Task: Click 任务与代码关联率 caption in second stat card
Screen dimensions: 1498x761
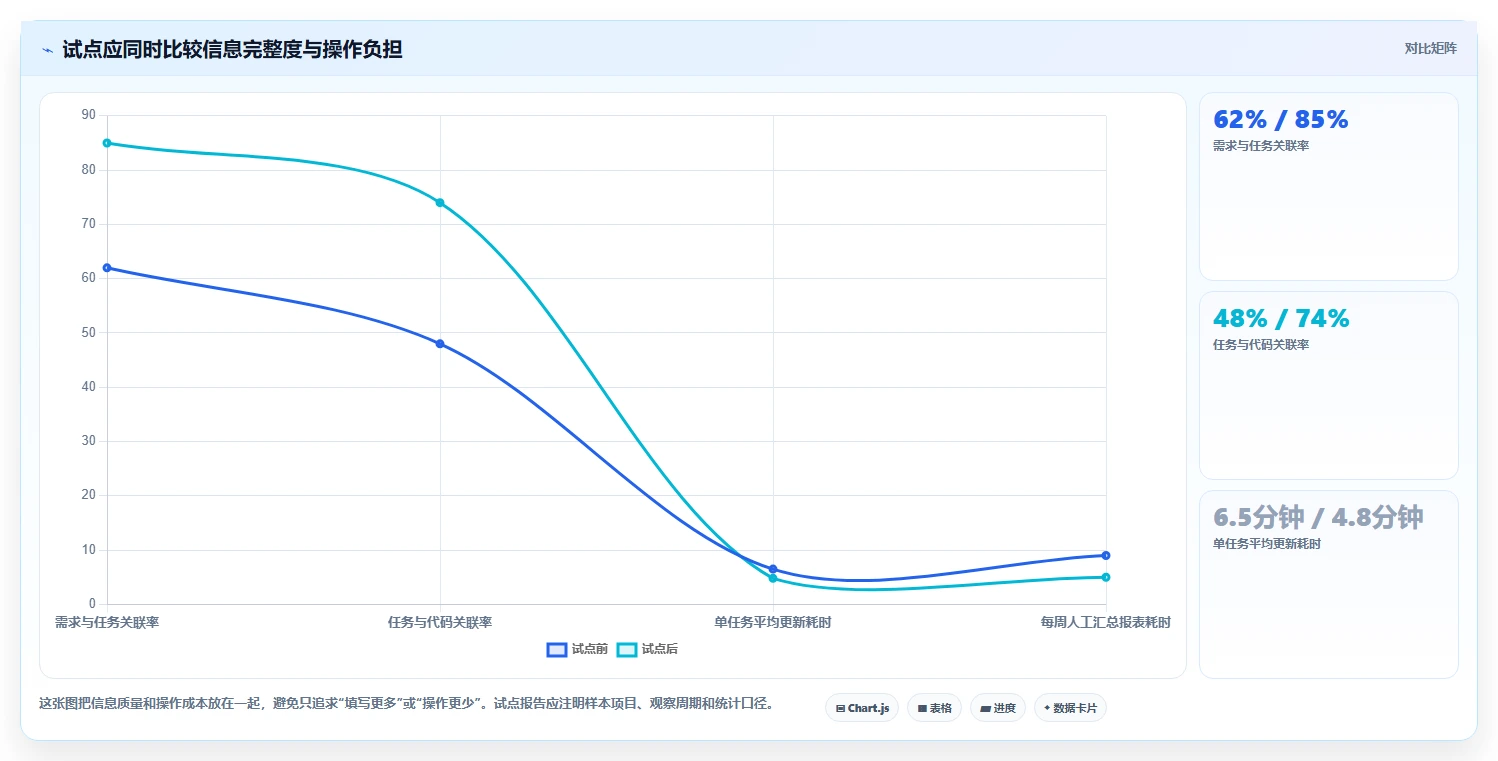Action: 1261,345
